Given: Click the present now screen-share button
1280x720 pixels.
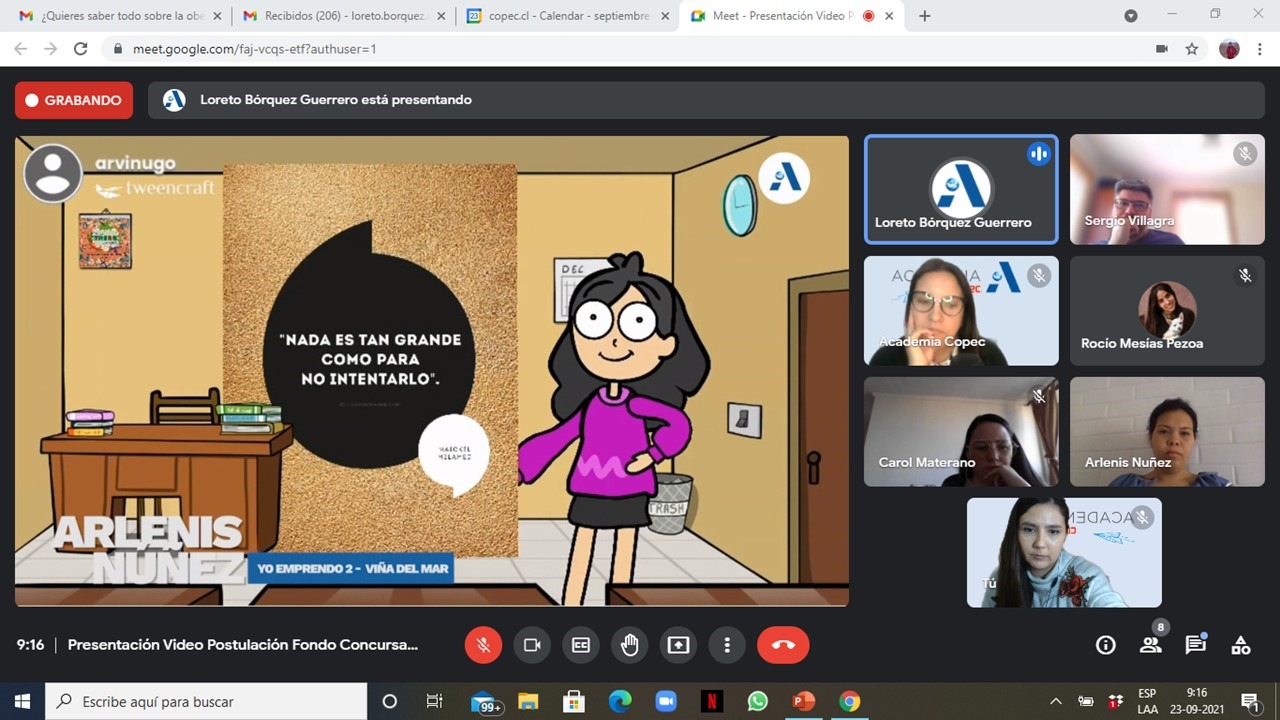Looking at the screenshot, I should click(679, 645).
